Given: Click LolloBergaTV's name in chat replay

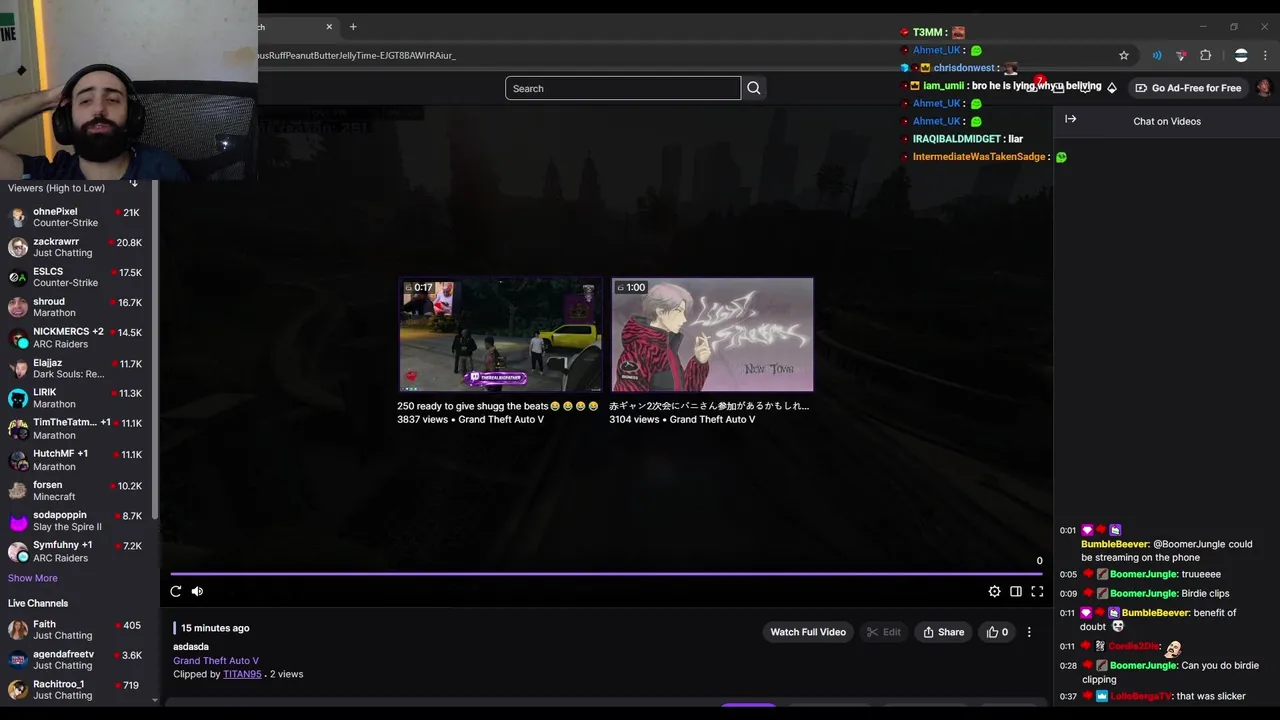Looking at the screenshot, I should pos(1141,696).
